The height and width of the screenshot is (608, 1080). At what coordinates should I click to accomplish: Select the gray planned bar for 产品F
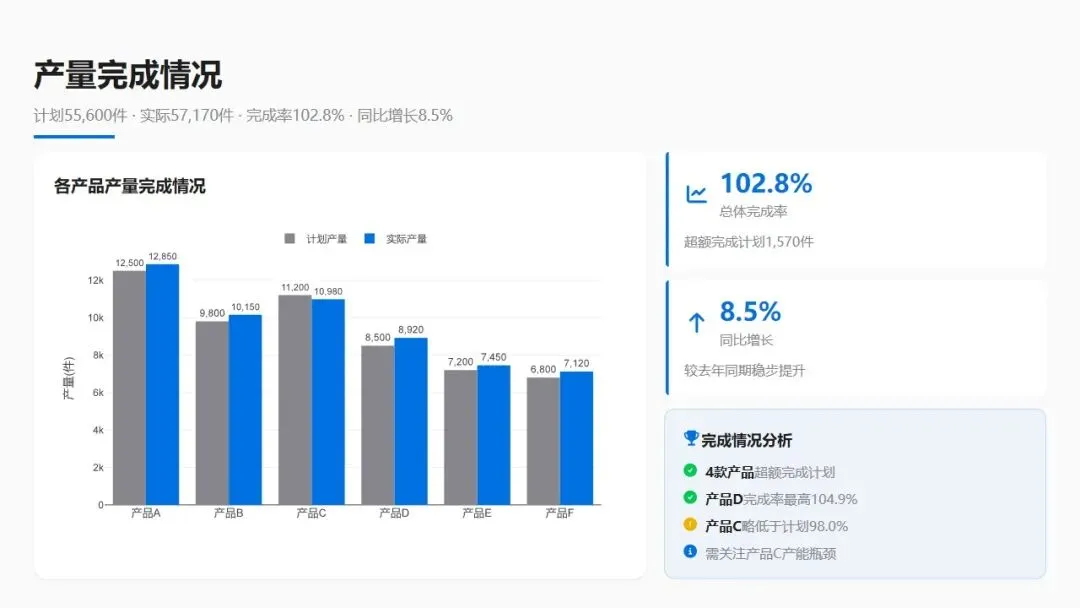[543, 441]
